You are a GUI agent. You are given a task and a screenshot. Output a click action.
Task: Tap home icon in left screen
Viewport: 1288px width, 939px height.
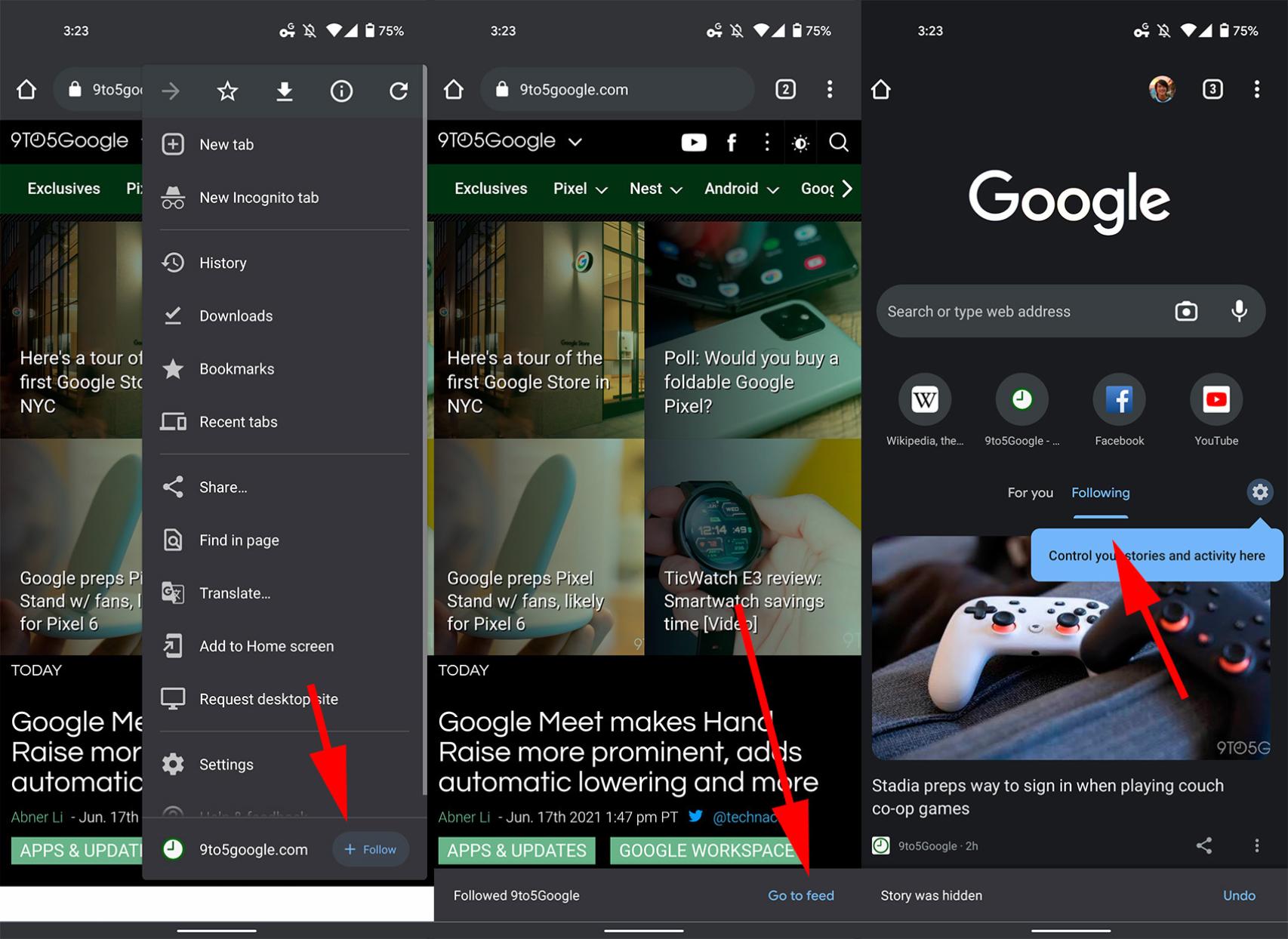pos(26,90)
